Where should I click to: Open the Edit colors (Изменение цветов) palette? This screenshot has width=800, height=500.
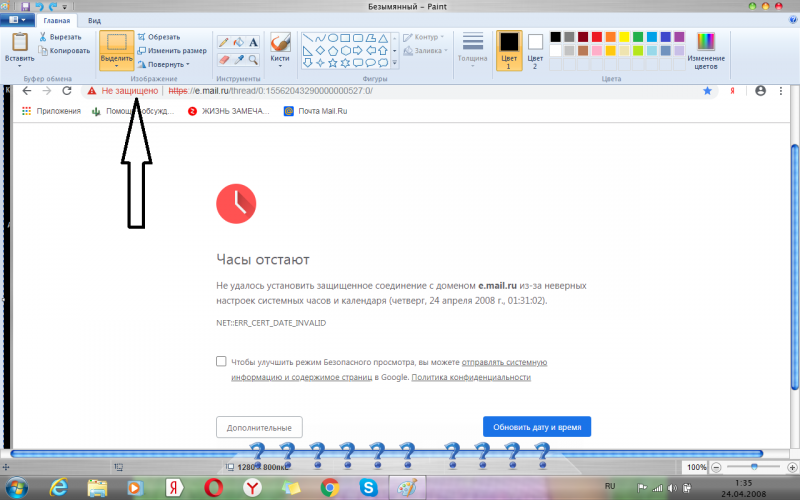[706, 48]
